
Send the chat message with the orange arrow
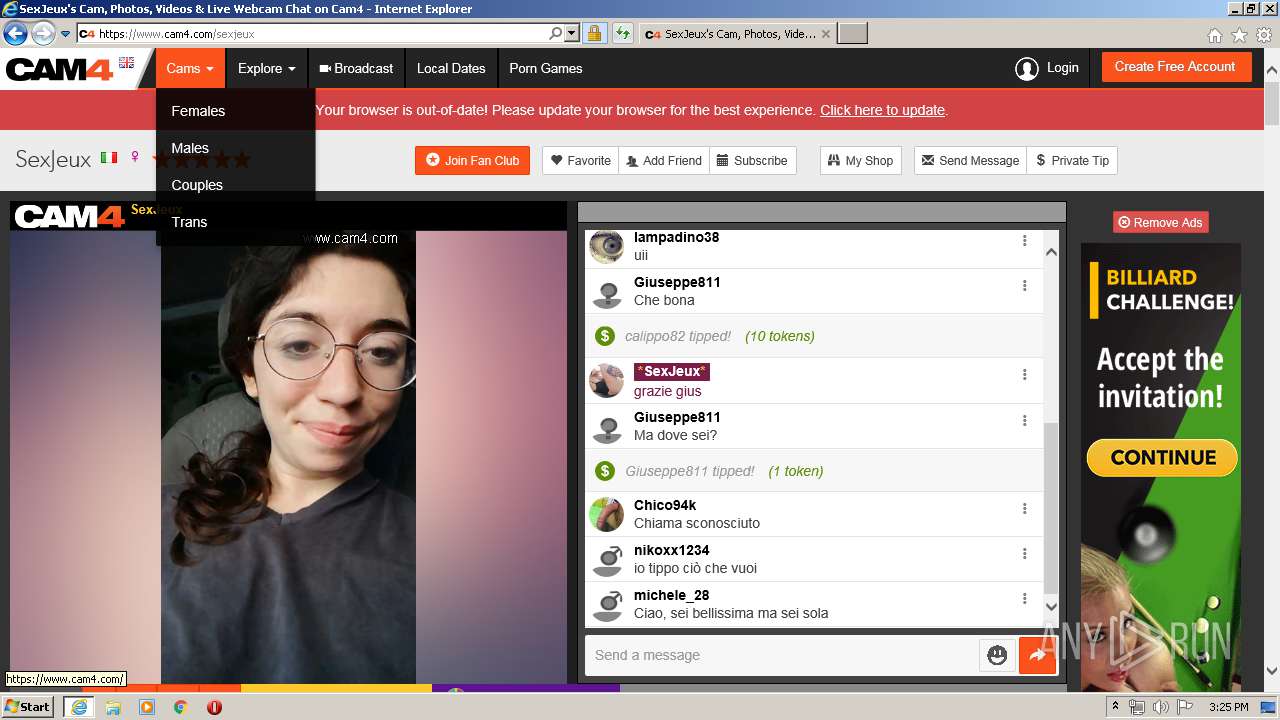tap(1037, 655)
